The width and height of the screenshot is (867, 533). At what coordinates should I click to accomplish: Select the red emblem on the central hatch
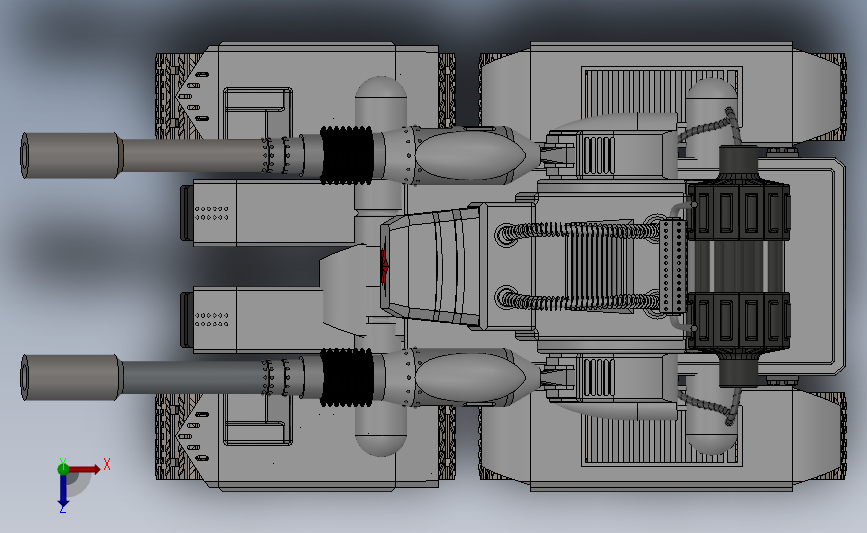384,266
